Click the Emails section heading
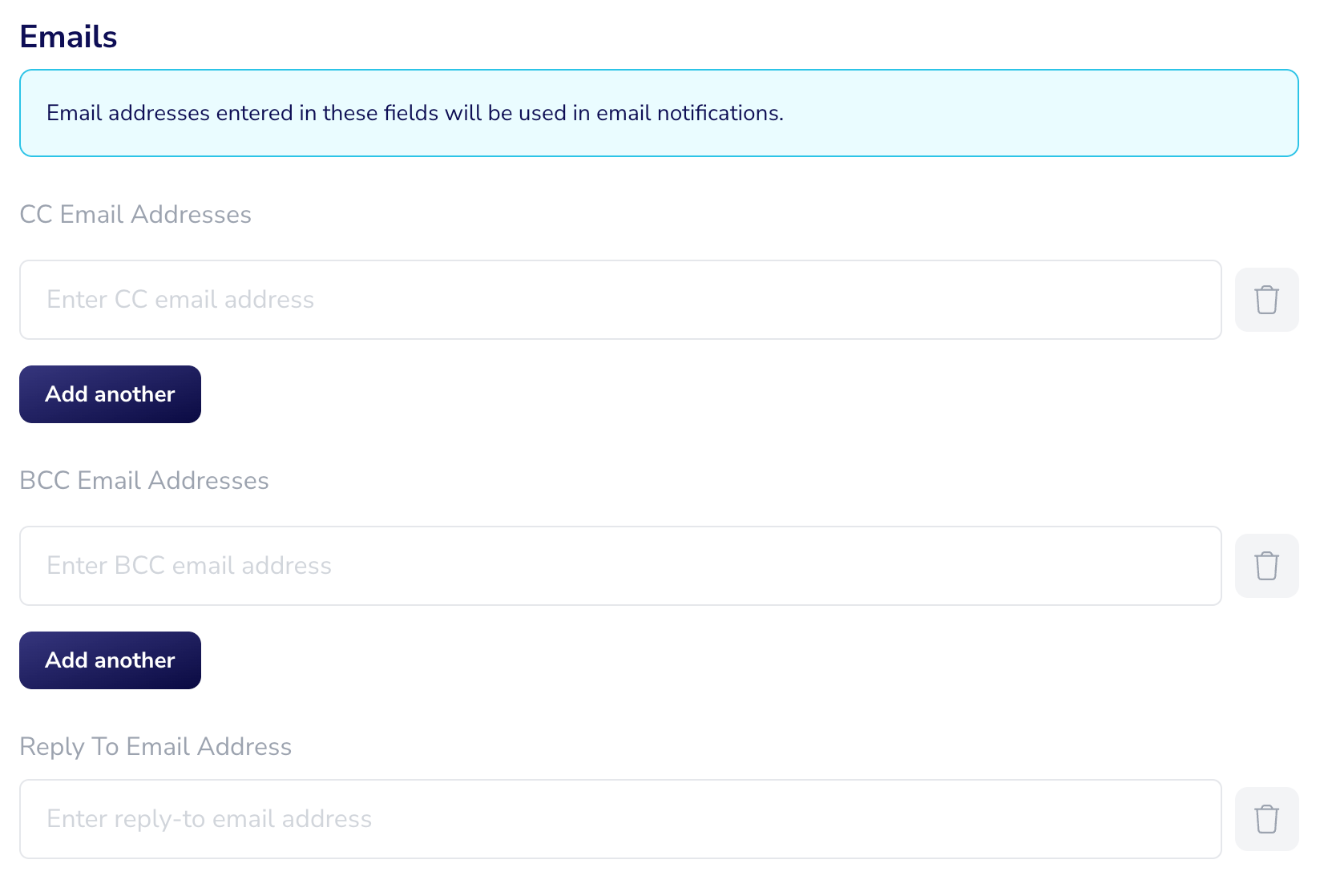Screen dimensions: 1324x896 (x=69, y=37)
